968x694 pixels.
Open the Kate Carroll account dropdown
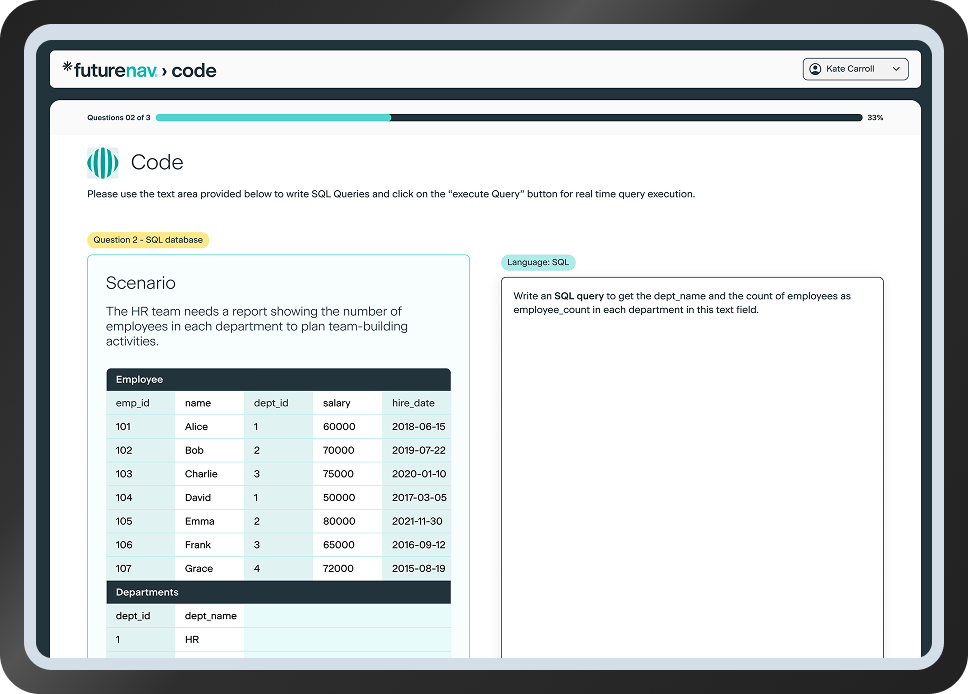point(855,69)
